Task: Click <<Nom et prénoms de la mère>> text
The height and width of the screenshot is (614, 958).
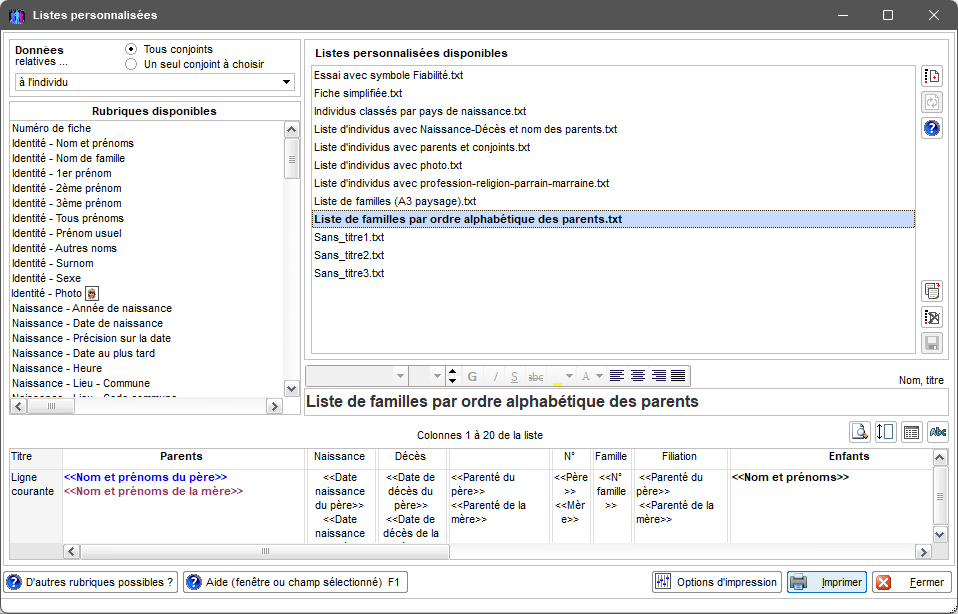Action: [153, 491]
